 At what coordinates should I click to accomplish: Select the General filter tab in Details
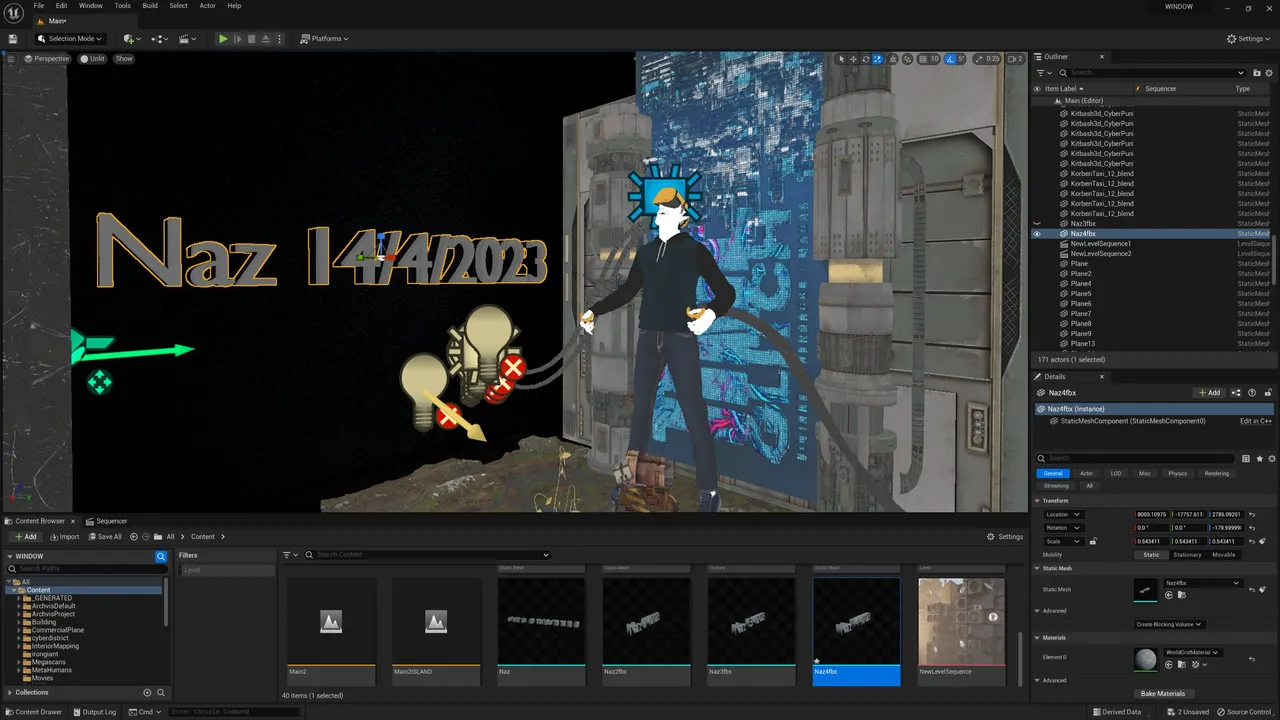point(1053,474)
